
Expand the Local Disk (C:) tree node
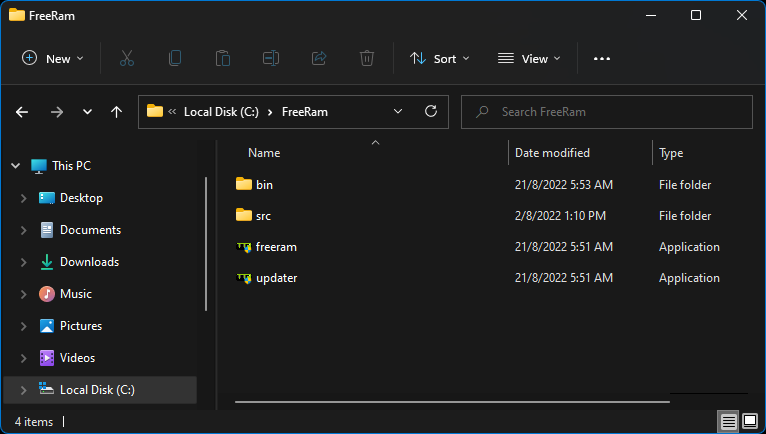[23, 390]
